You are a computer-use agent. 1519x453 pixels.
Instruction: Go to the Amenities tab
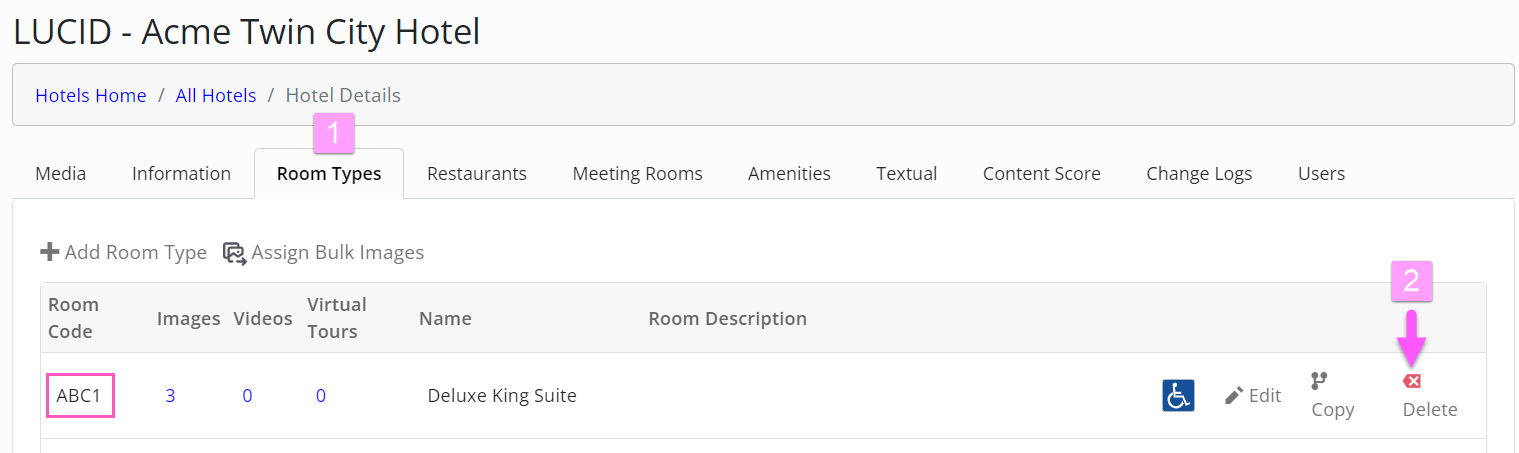click(790, 174)
